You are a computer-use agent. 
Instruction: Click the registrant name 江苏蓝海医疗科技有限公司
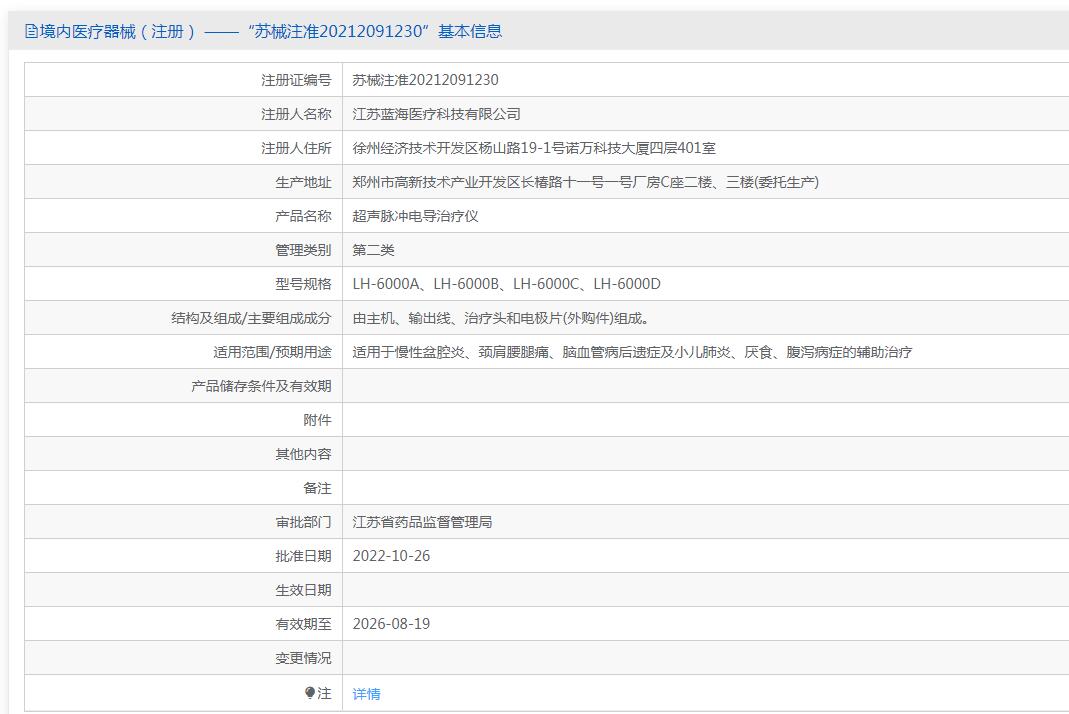point(436,114)
